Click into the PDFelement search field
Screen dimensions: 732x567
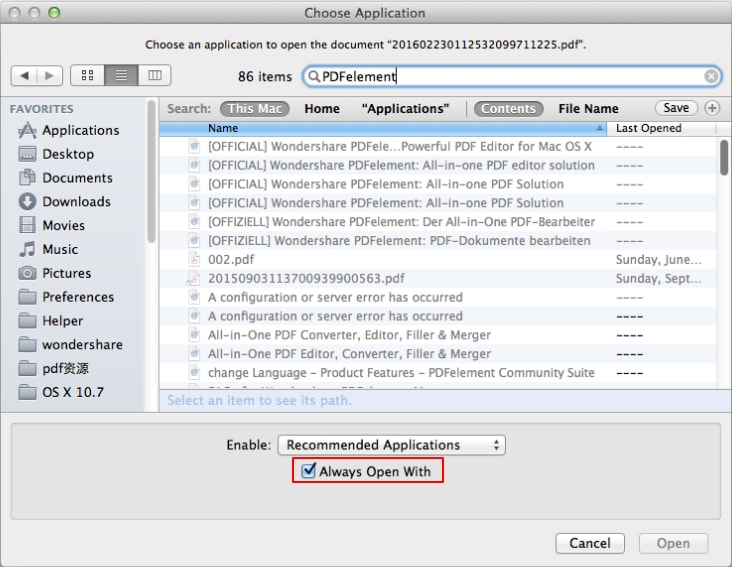[512, 76]
